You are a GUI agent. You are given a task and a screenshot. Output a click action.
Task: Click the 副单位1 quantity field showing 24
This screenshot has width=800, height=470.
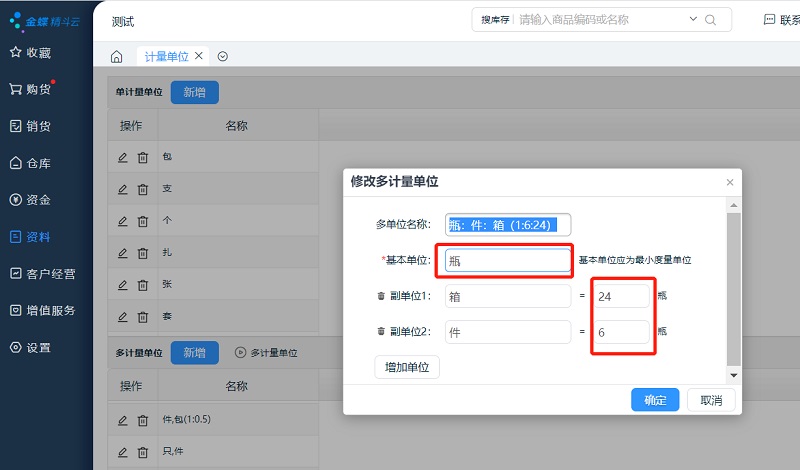[620, 296]
